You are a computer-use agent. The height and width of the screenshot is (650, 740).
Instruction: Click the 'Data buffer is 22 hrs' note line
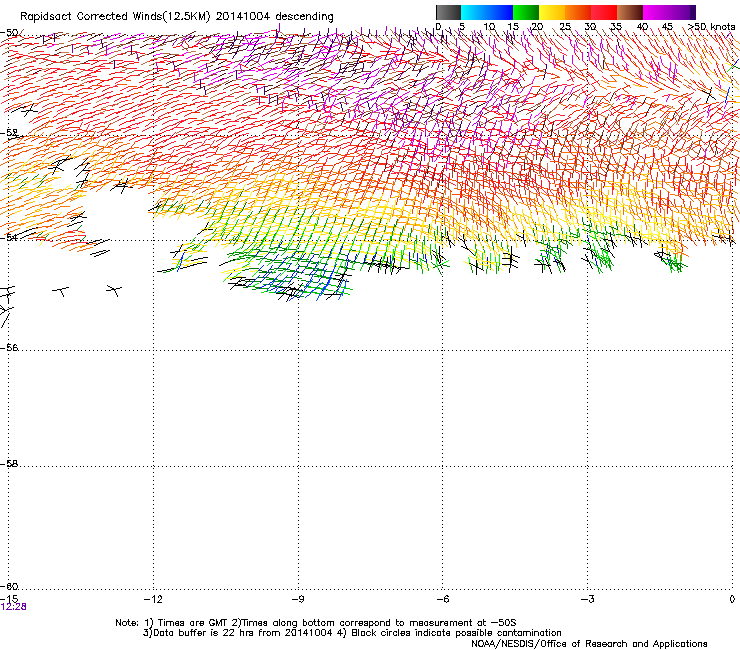click(x=352, y=633)
